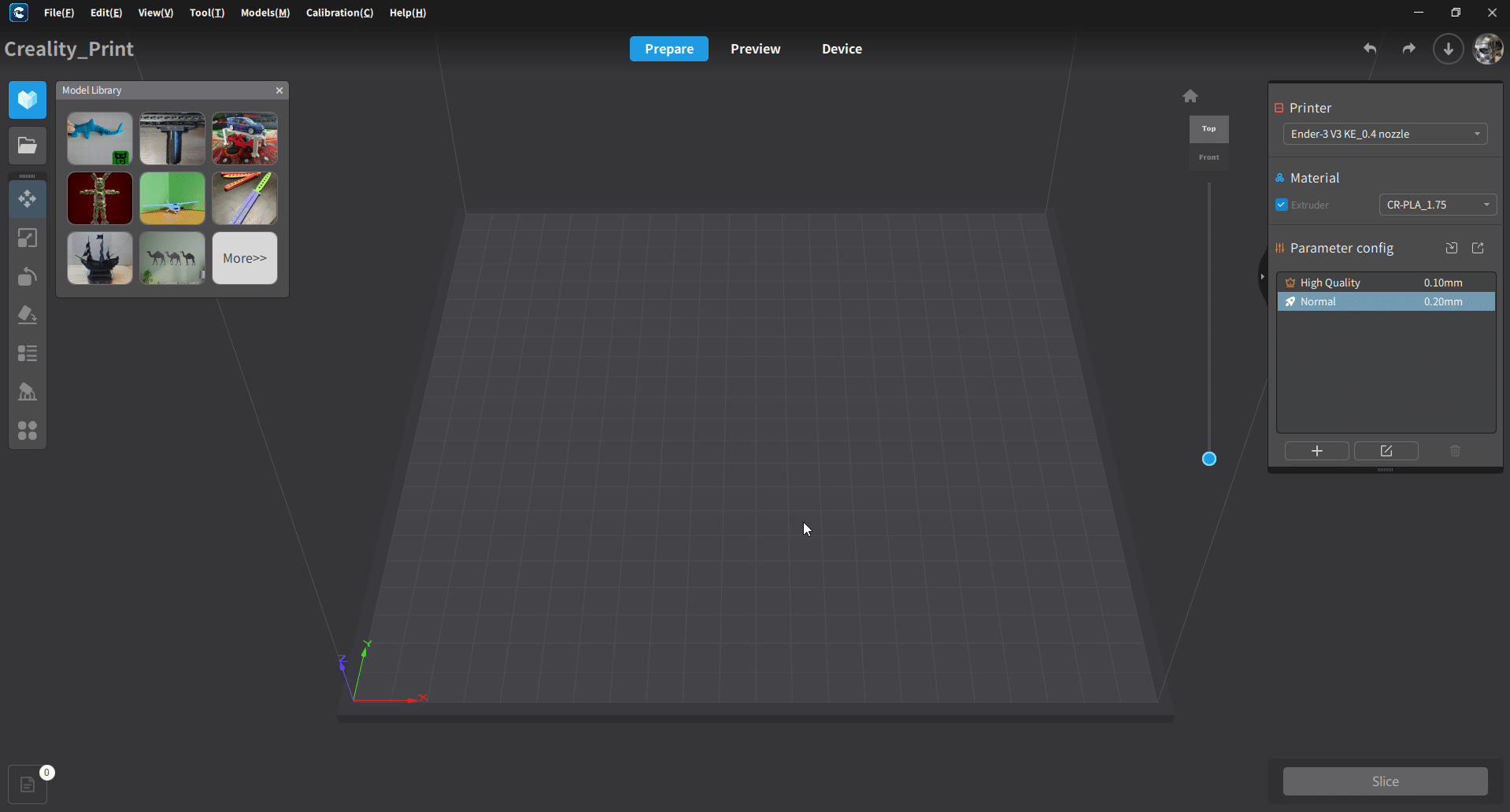Viewport: 1510px width, 812px height.
Task: Click the Redo arrow icon
Action: click(1408, 49)
